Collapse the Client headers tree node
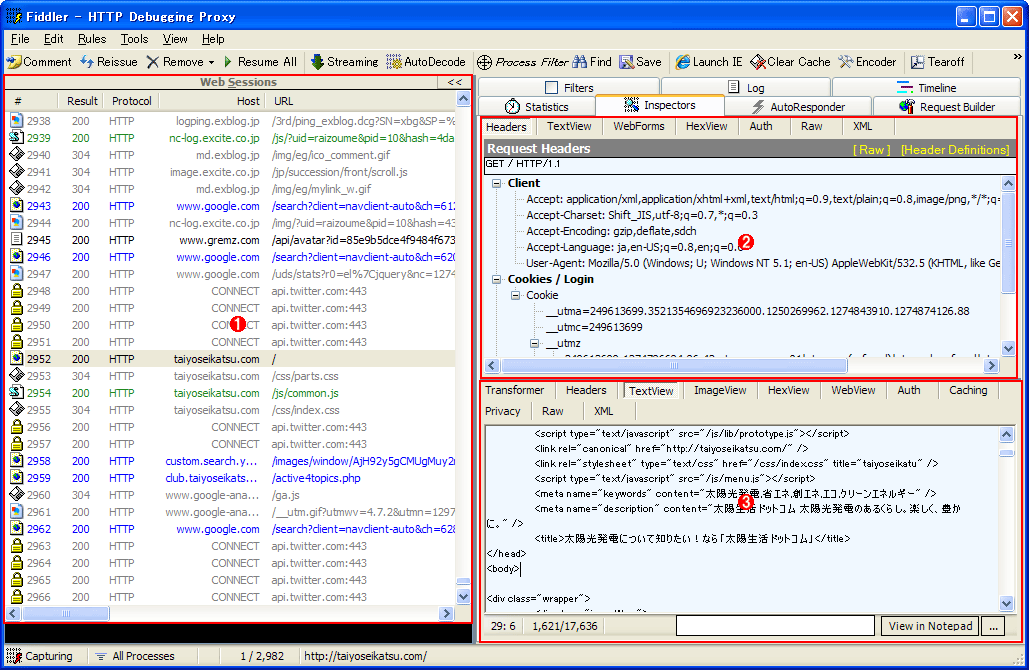This screenshot has height=670, width=1029. tap(497, 184)
